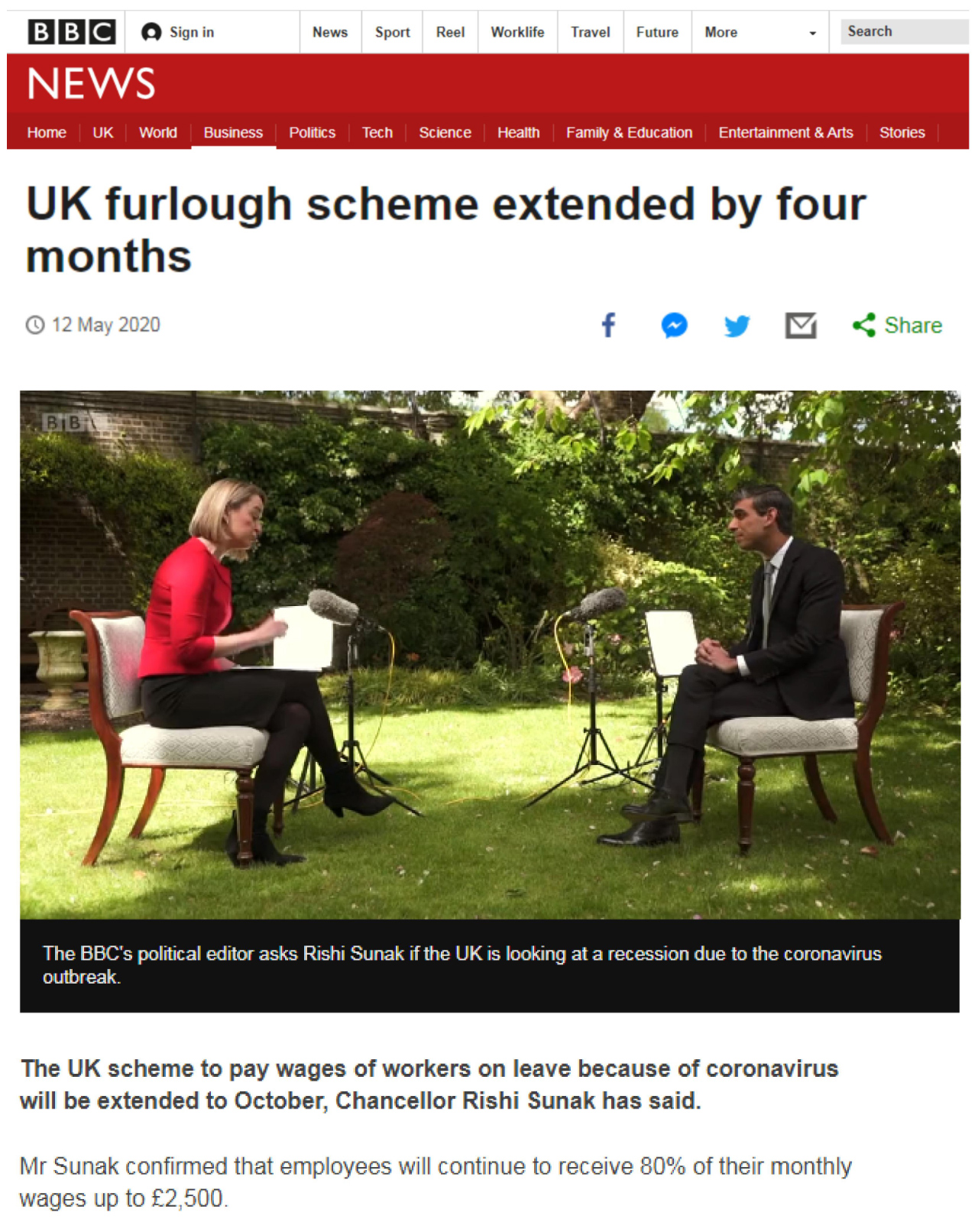Open the More menu

(721, 32)
